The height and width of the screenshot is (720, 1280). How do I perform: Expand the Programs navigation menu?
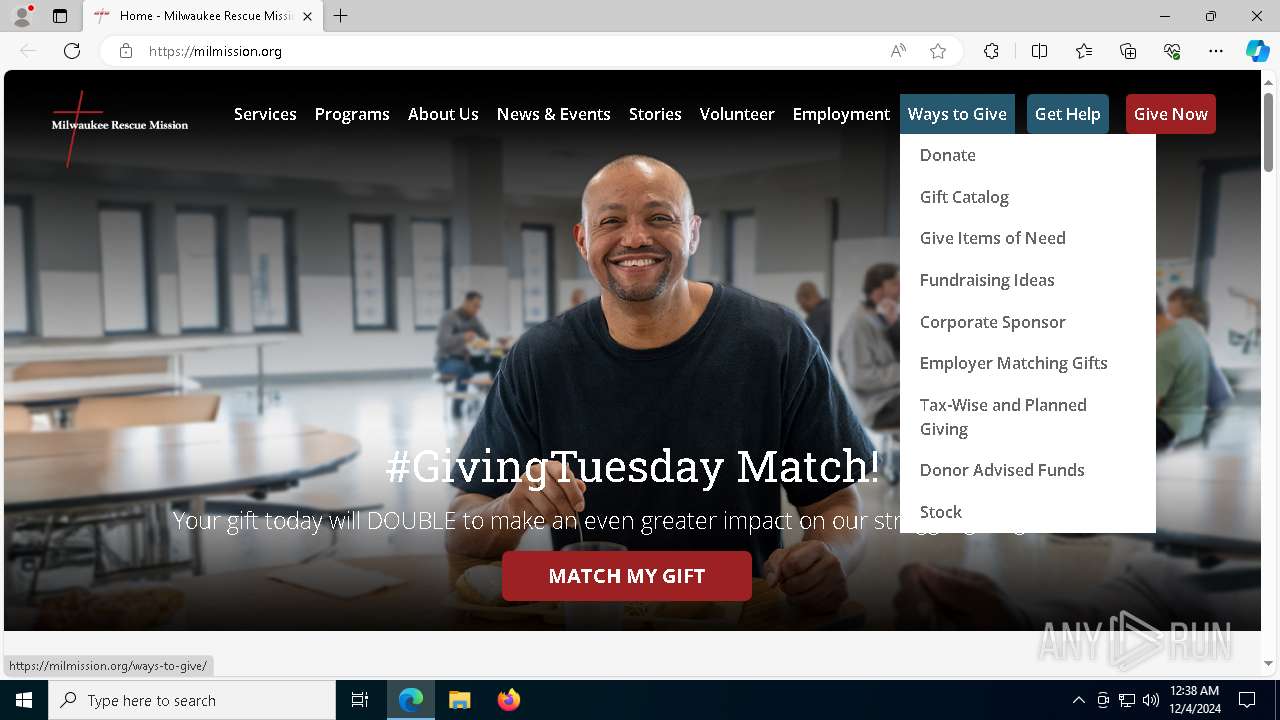[352, 114]
